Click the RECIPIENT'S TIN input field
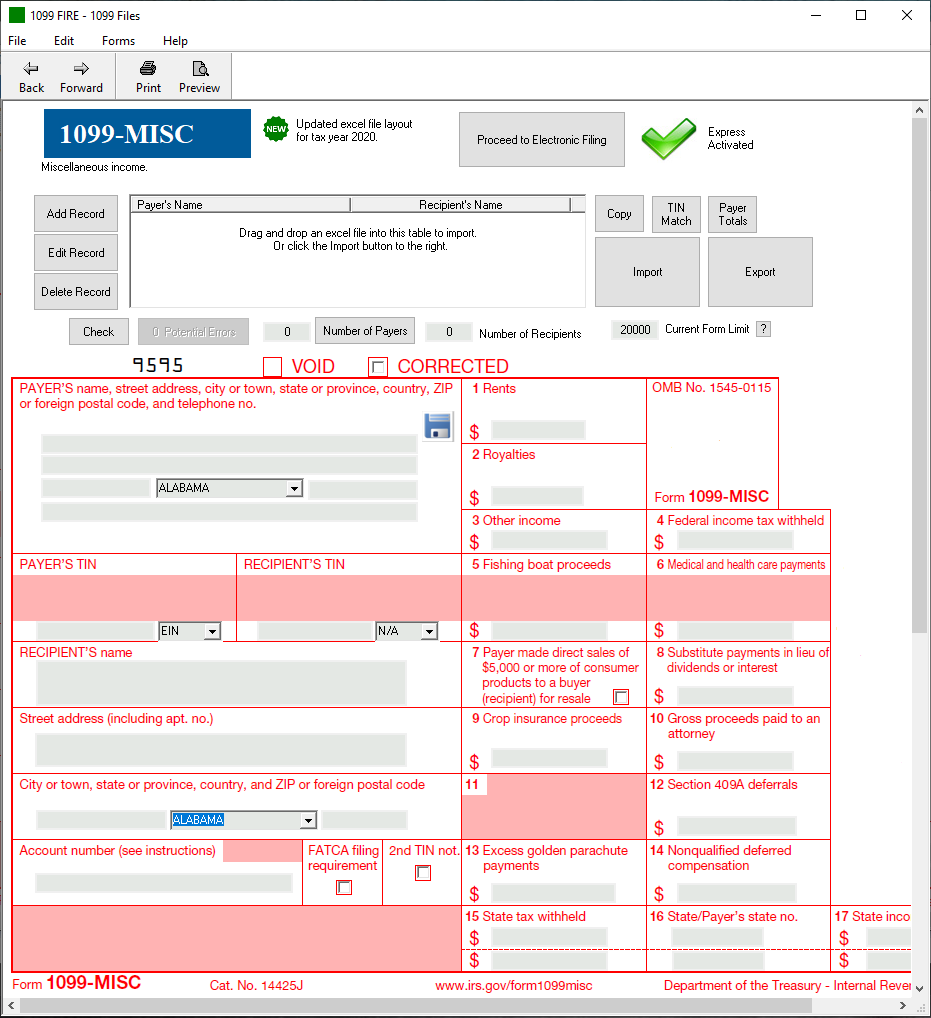931x1018 pixels. [315, 631]
